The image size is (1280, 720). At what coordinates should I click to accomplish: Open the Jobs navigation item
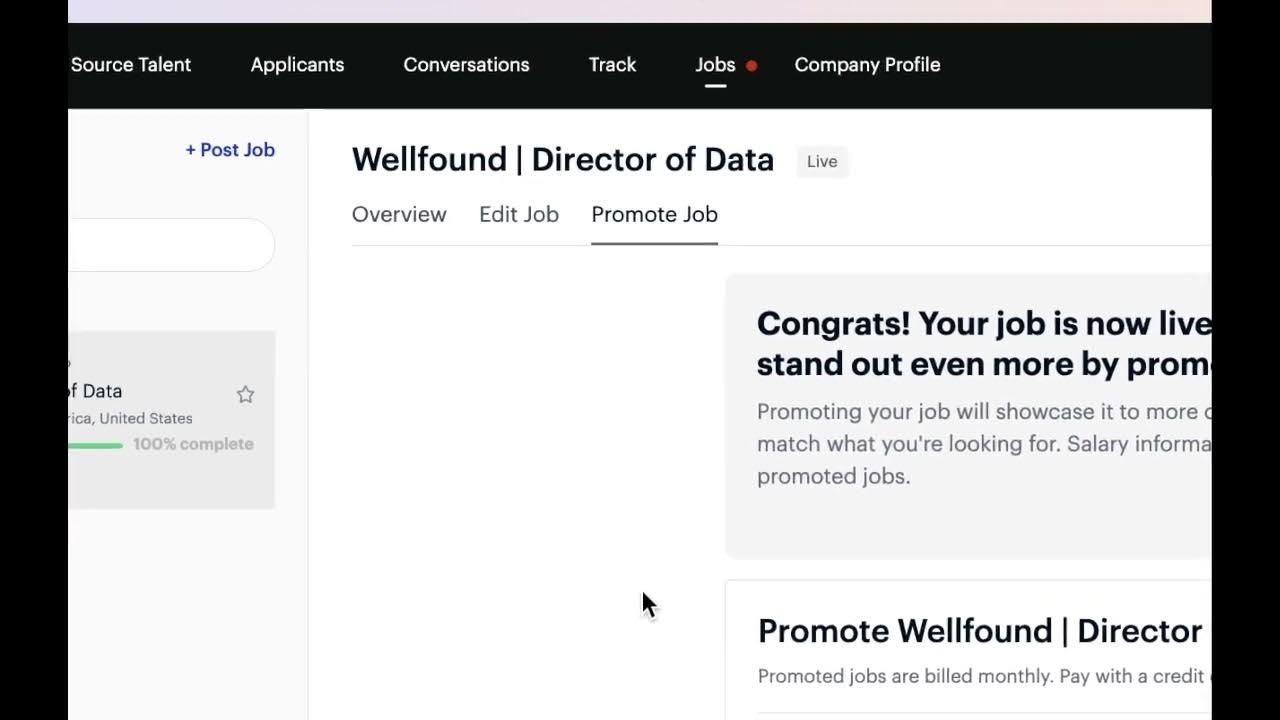coord(715,65)
